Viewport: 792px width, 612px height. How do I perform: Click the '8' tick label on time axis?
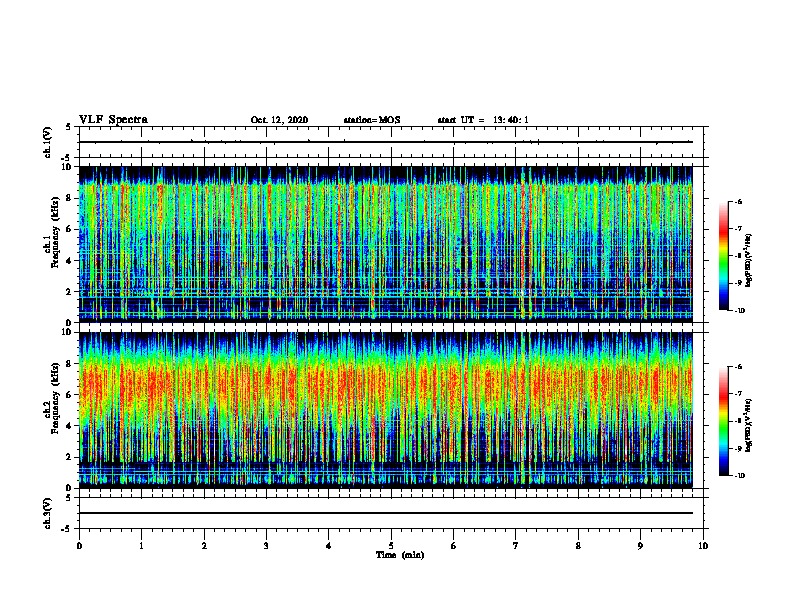click(x=578, y=546)
